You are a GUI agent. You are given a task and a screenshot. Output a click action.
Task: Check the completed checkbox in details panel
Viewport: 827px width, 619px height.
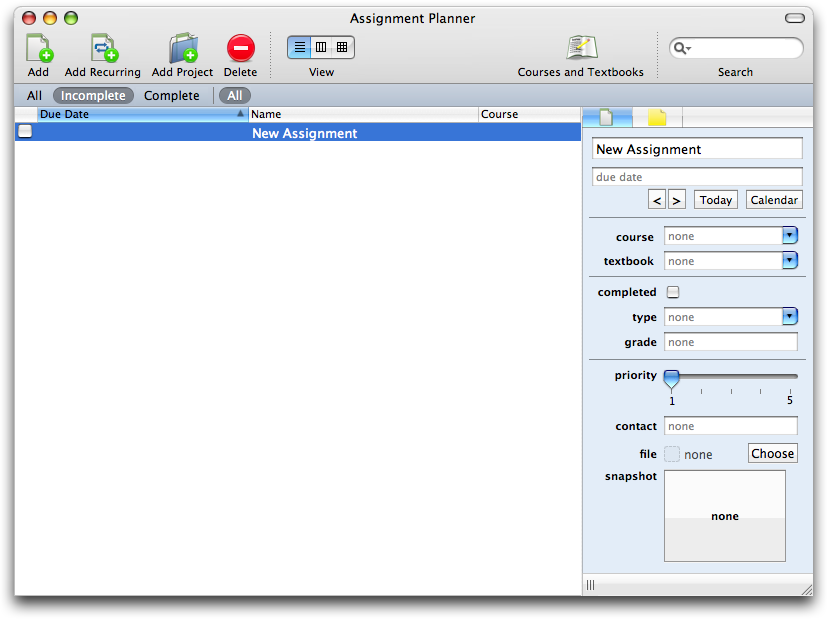tap(673, 292)
